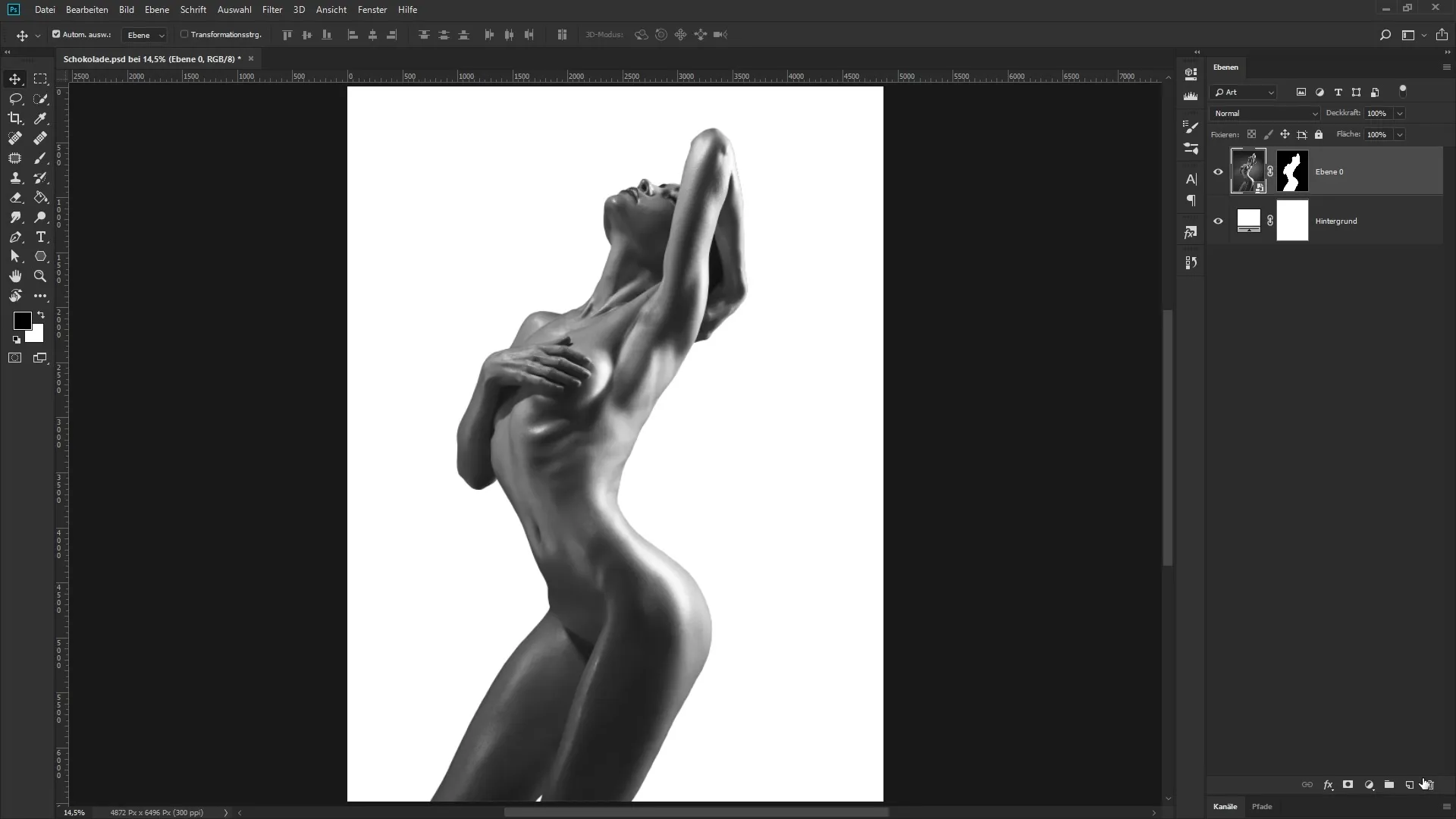This screenshot has height=819, width=1456.
Task: Open the tool preset picker arrow
Action: [37, 36]
